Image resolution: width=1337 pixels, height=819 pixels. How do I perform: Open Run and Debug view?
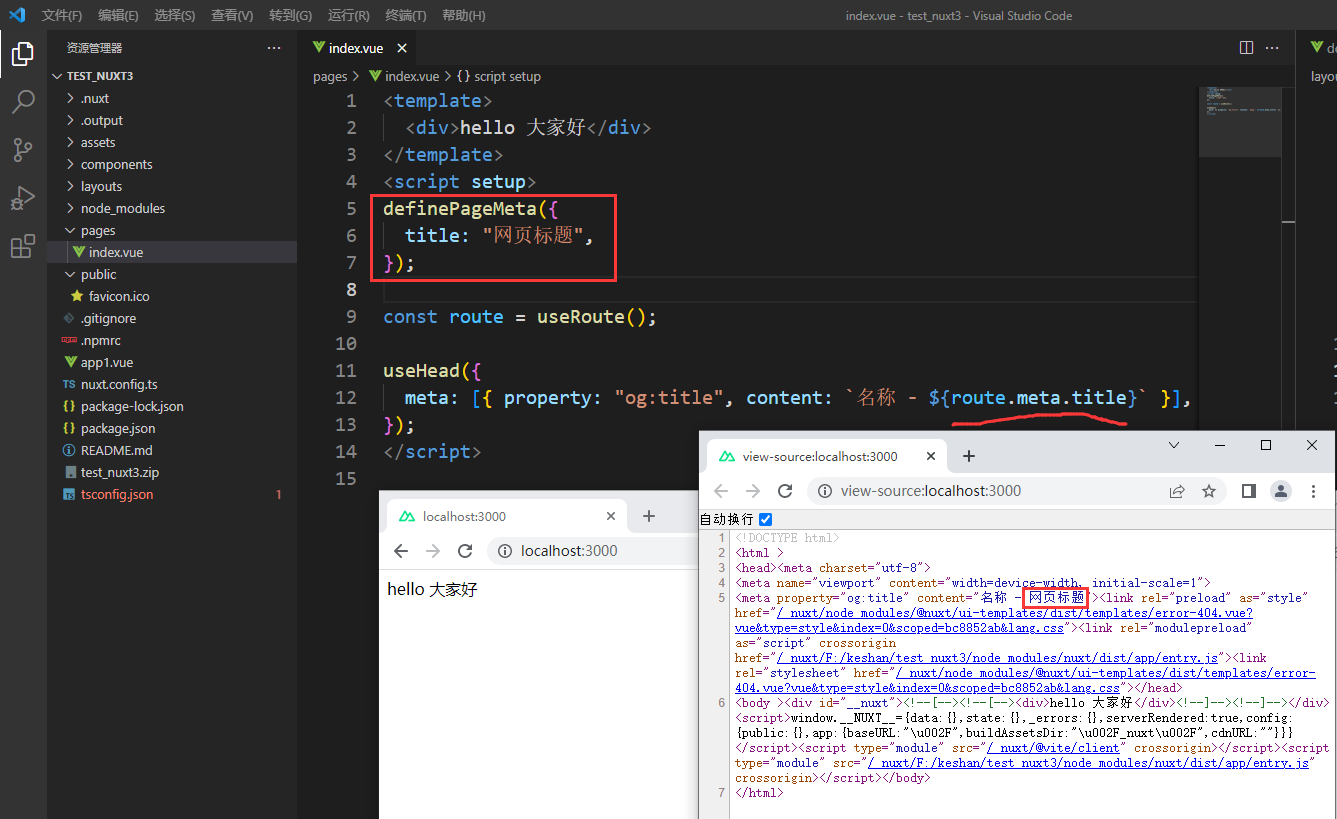[23, 198]
